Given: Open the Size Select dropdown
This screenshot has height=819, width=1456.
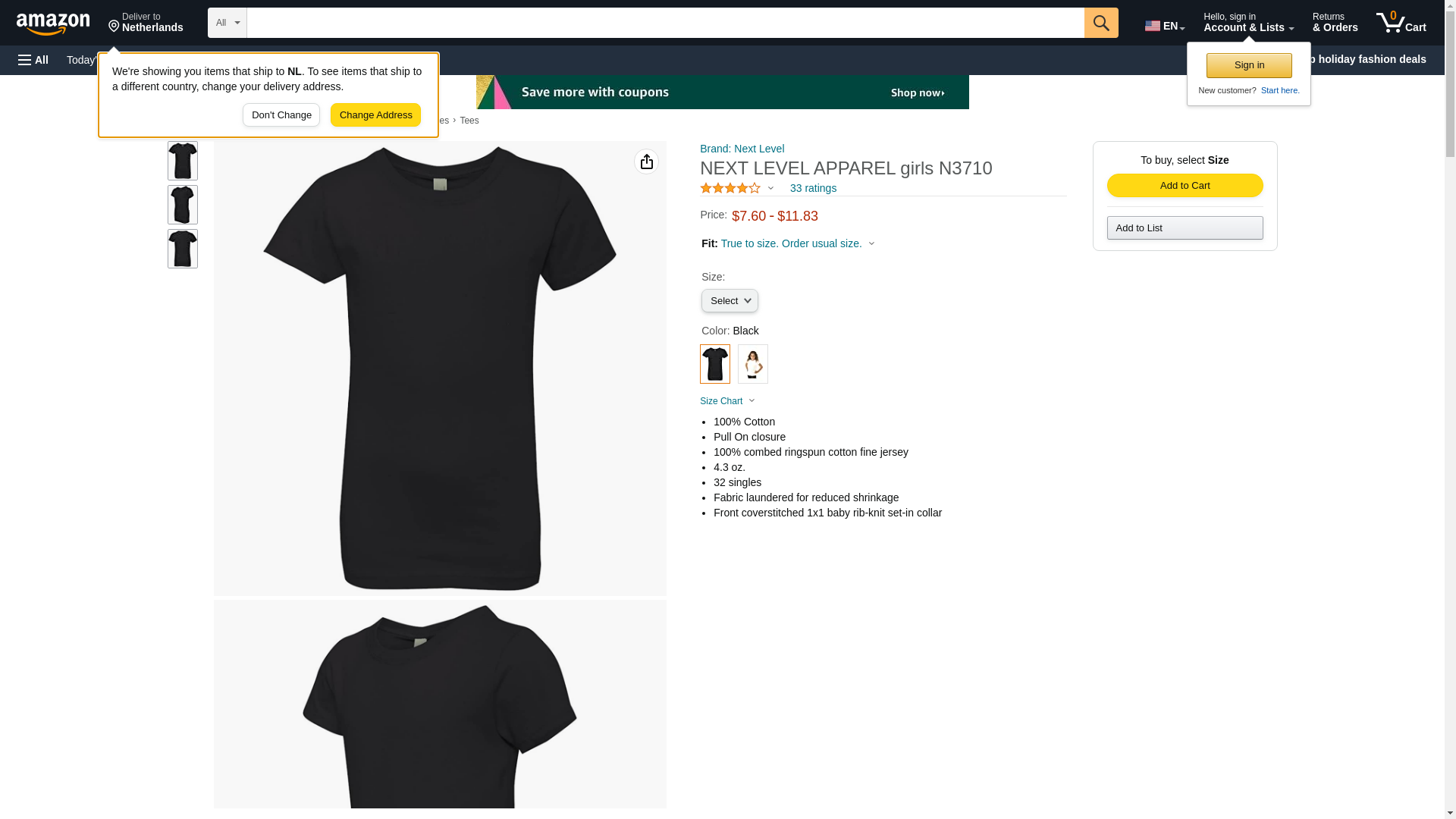Looking at the screenshot, I should [x=729, y=301].
